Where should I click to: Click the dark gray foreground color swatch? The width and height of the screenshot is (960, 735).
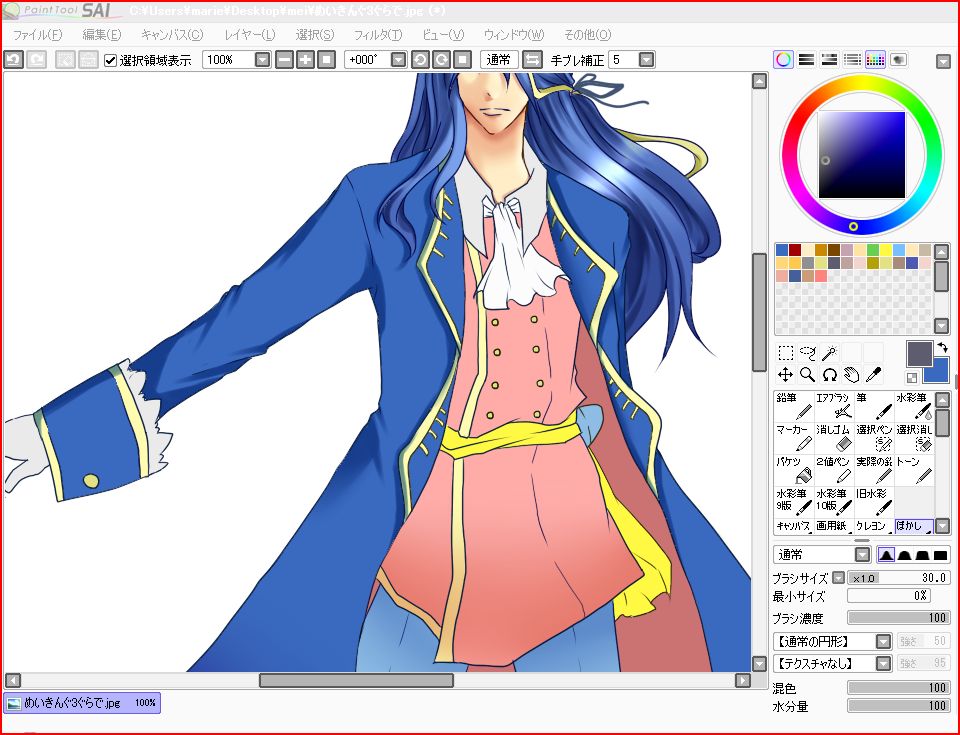(919, 354)
